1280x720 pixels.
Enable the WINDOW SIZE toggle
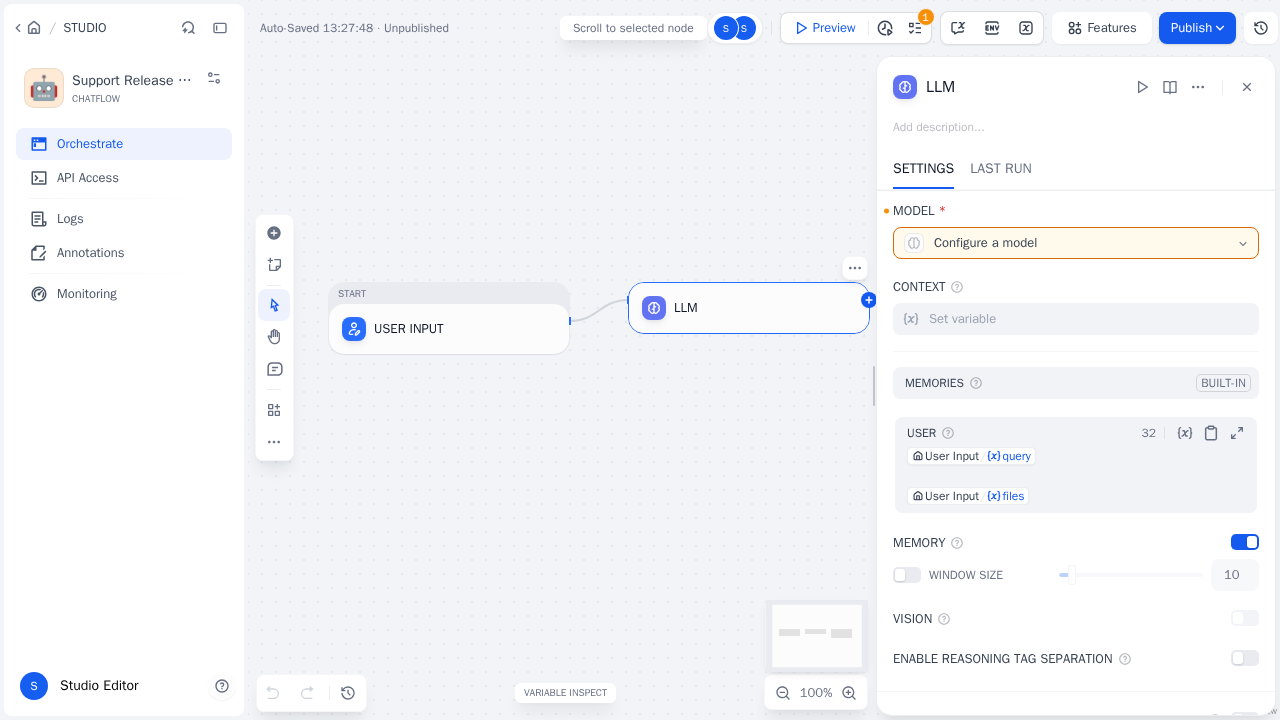coord(907,575)
